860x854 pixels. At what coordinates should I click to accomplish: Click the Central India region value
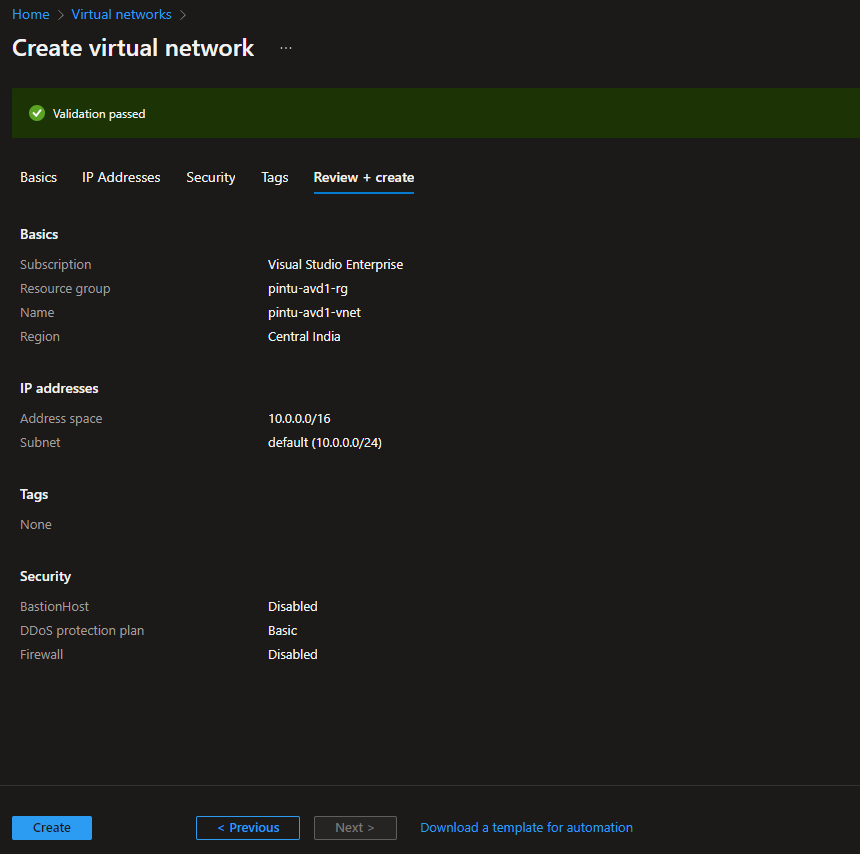pyautogui.click(x=304, y=337)
